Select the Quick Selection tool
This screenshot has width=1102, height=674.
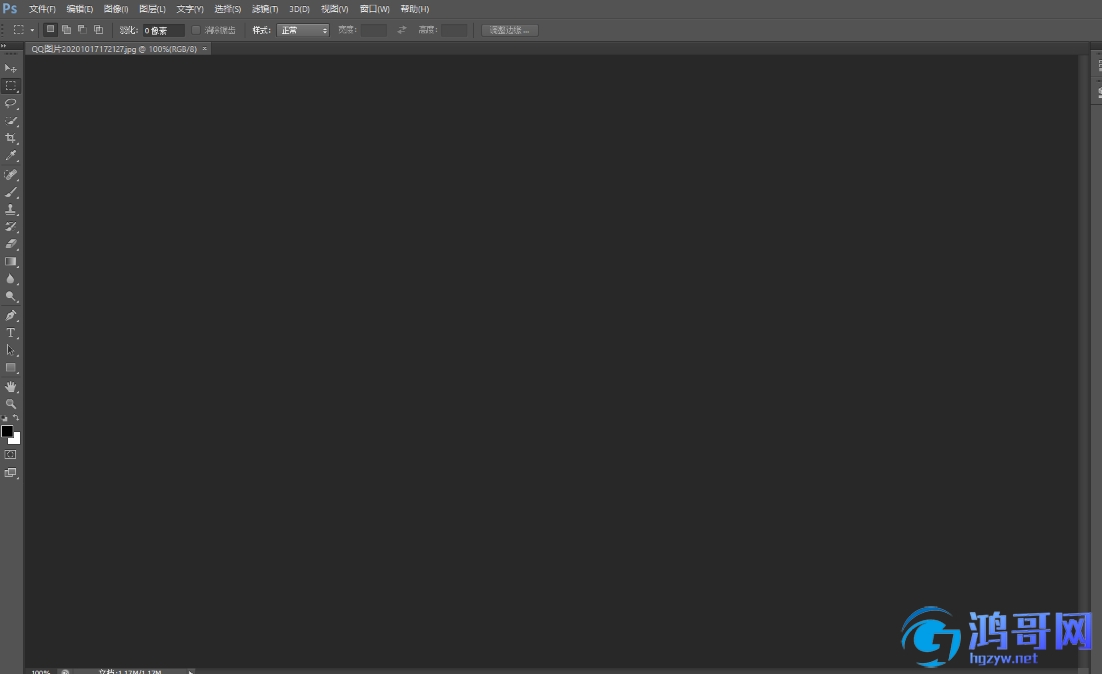click(11, 121)
